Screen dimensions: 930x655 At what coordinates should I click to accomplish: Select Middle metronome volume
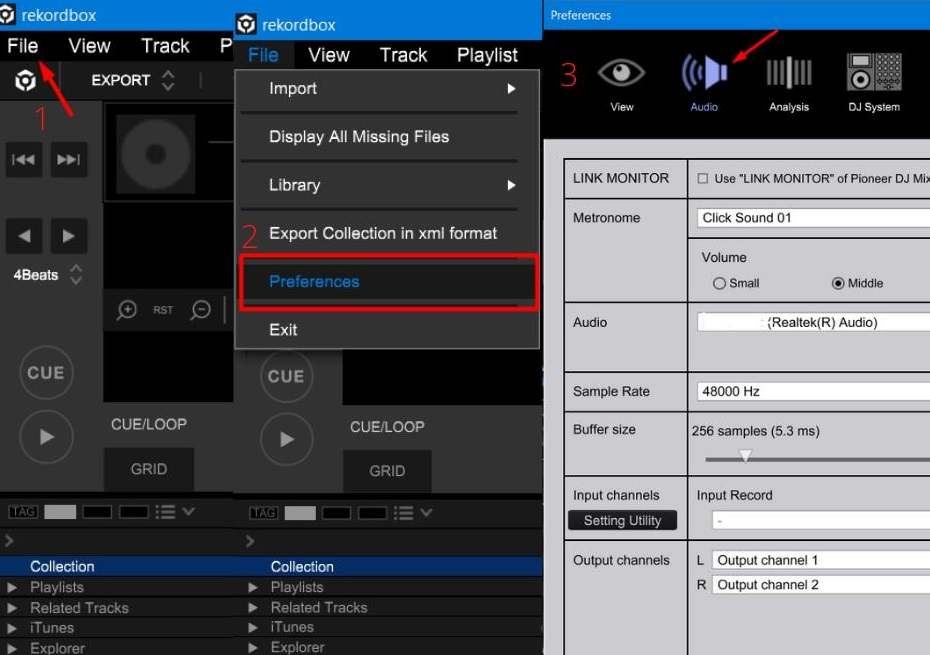click(838, 284)
